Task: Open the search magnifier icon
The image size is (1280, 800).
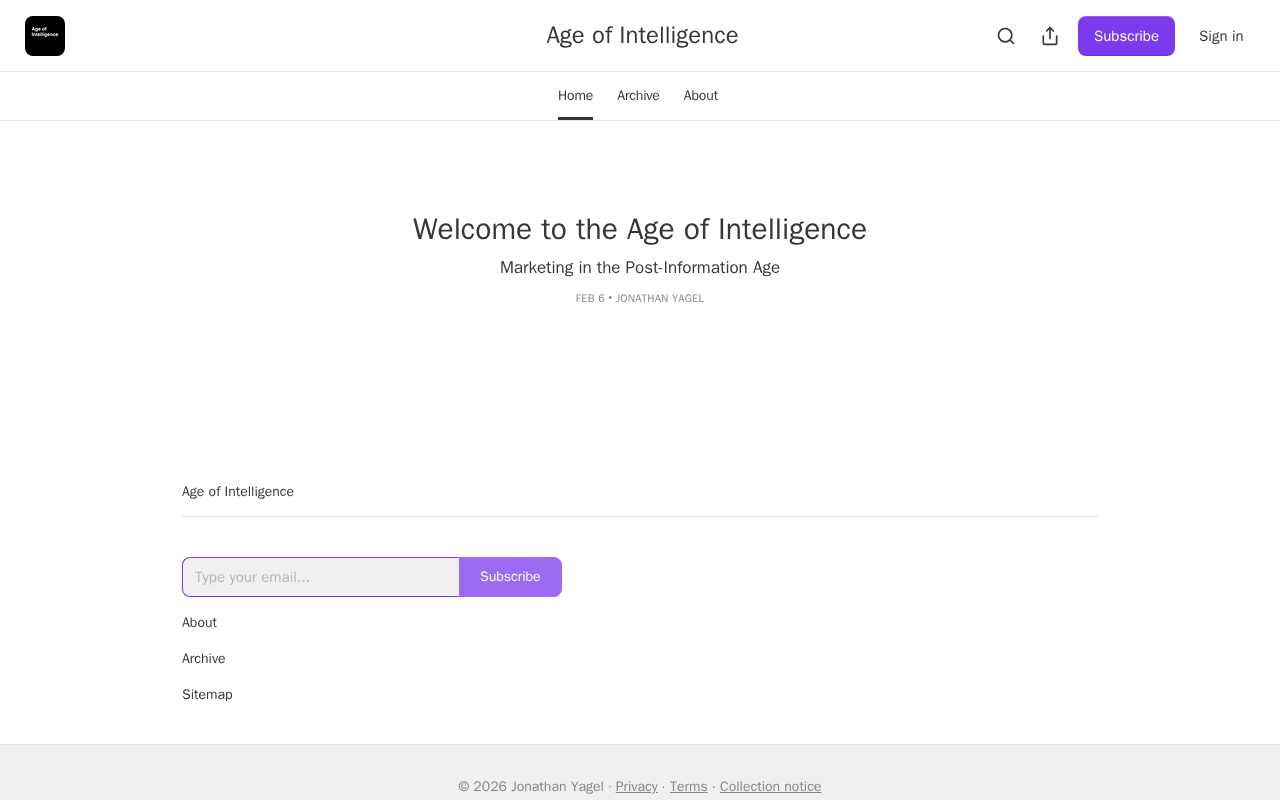Action: 1006,36
